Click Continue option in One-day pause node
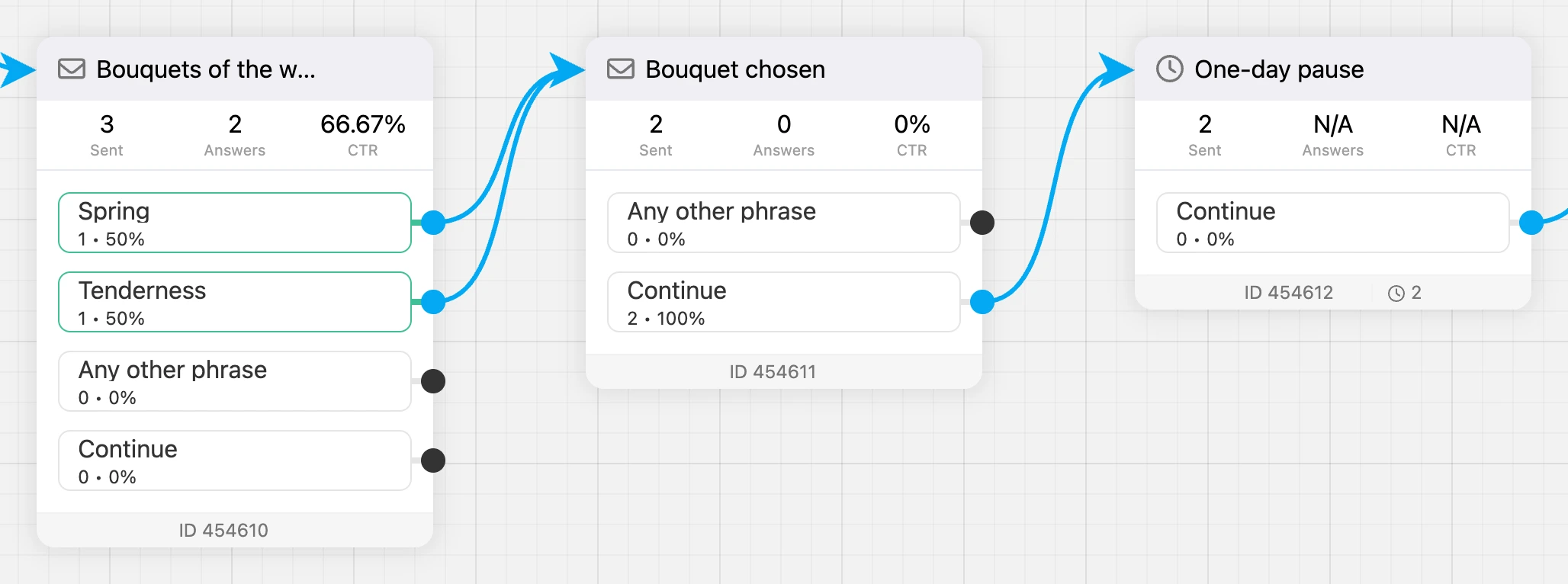The height and width of the screenshot is (584, 1568). pyautogui.click(x=1333, y=223)
